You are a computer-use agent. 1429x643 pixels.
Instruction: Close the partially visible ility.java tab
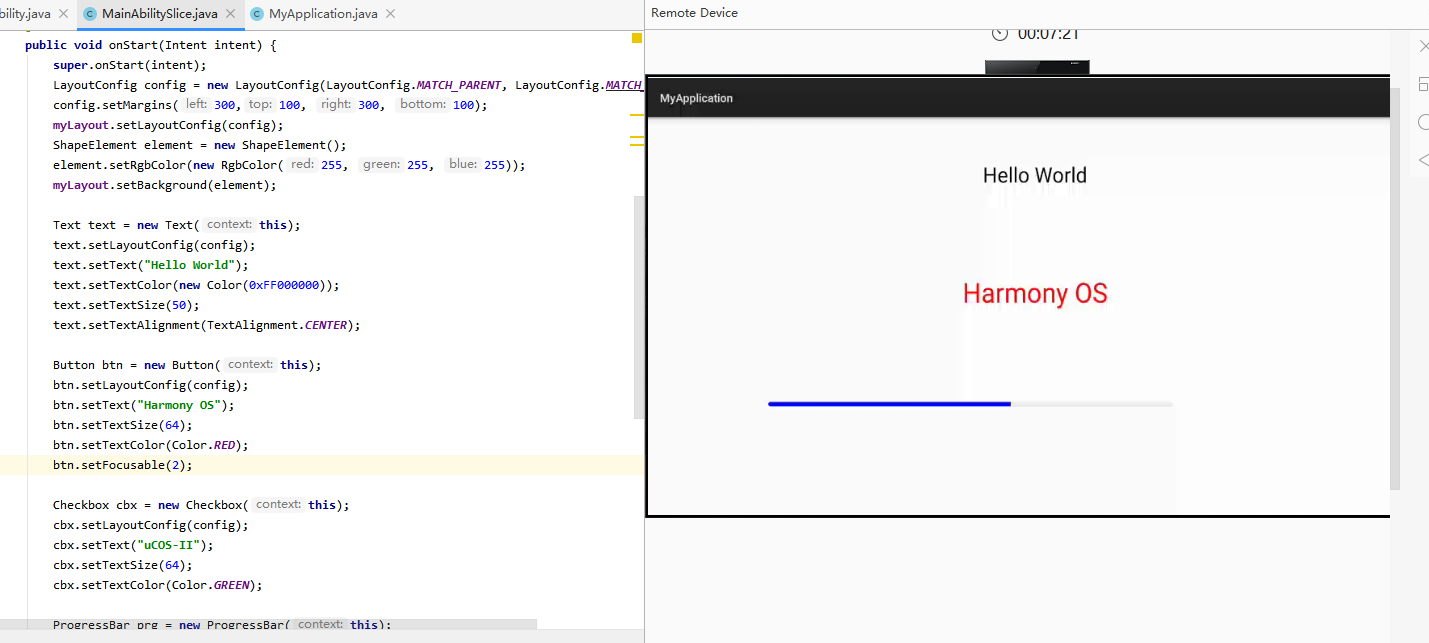(63, 14)
